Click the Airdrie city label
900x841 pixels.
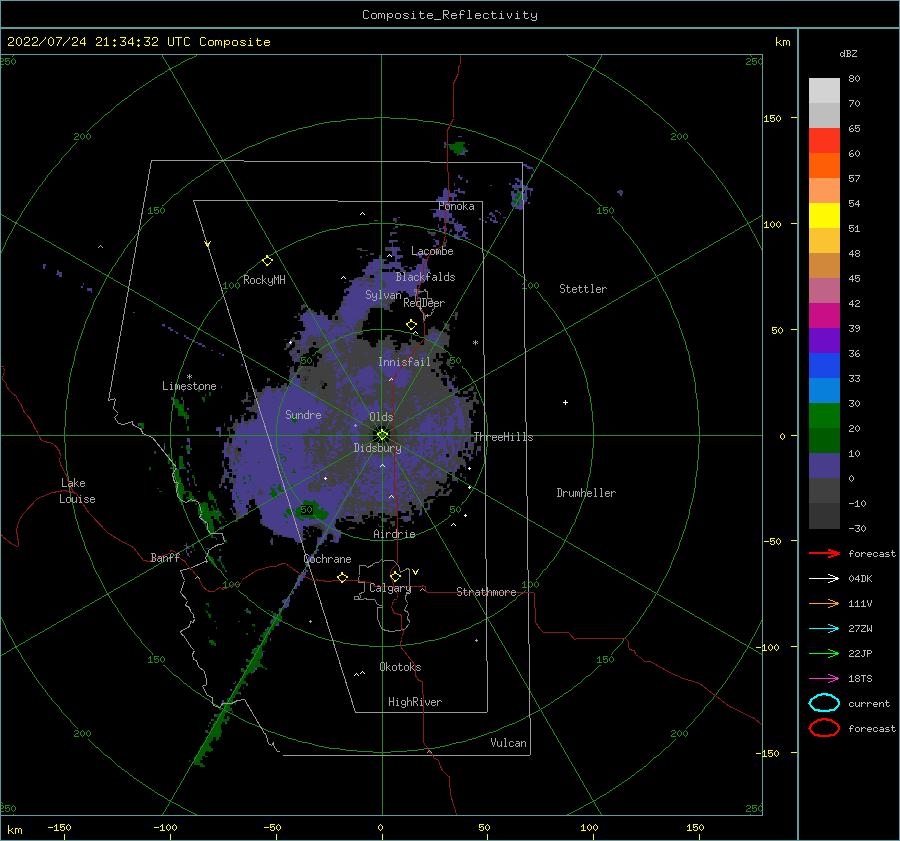(394, 534)
